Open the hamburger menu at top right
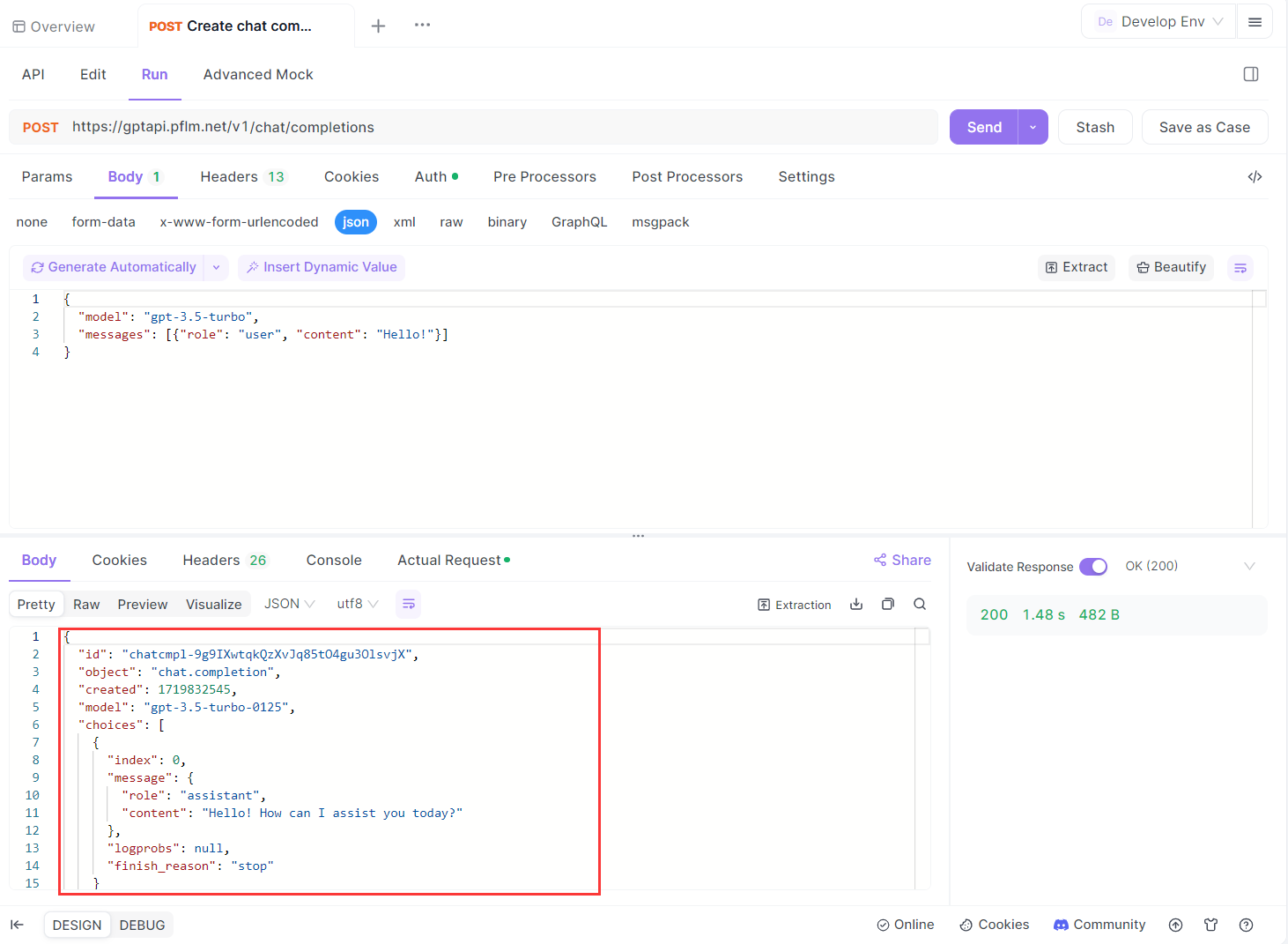 tap(1255, 21)
